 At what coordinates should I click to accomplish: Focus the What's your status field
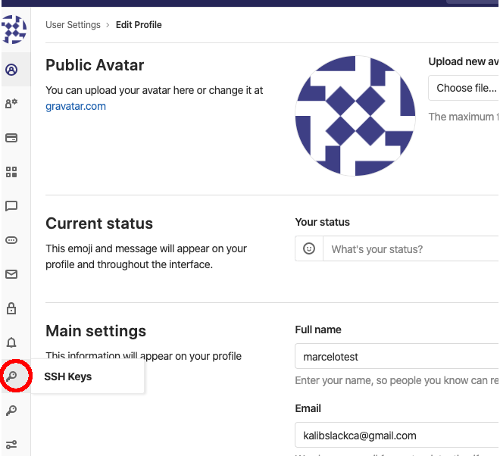[411, 249]
